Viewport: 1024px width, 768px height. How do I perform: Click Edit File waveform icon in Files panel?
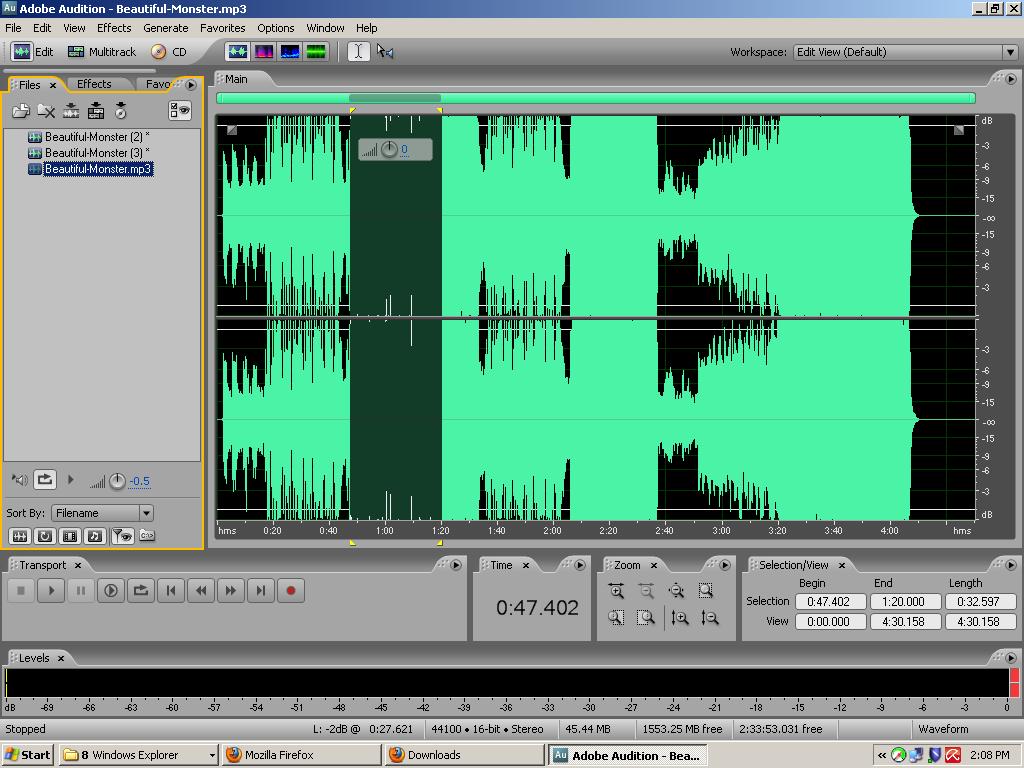point(71,111)
